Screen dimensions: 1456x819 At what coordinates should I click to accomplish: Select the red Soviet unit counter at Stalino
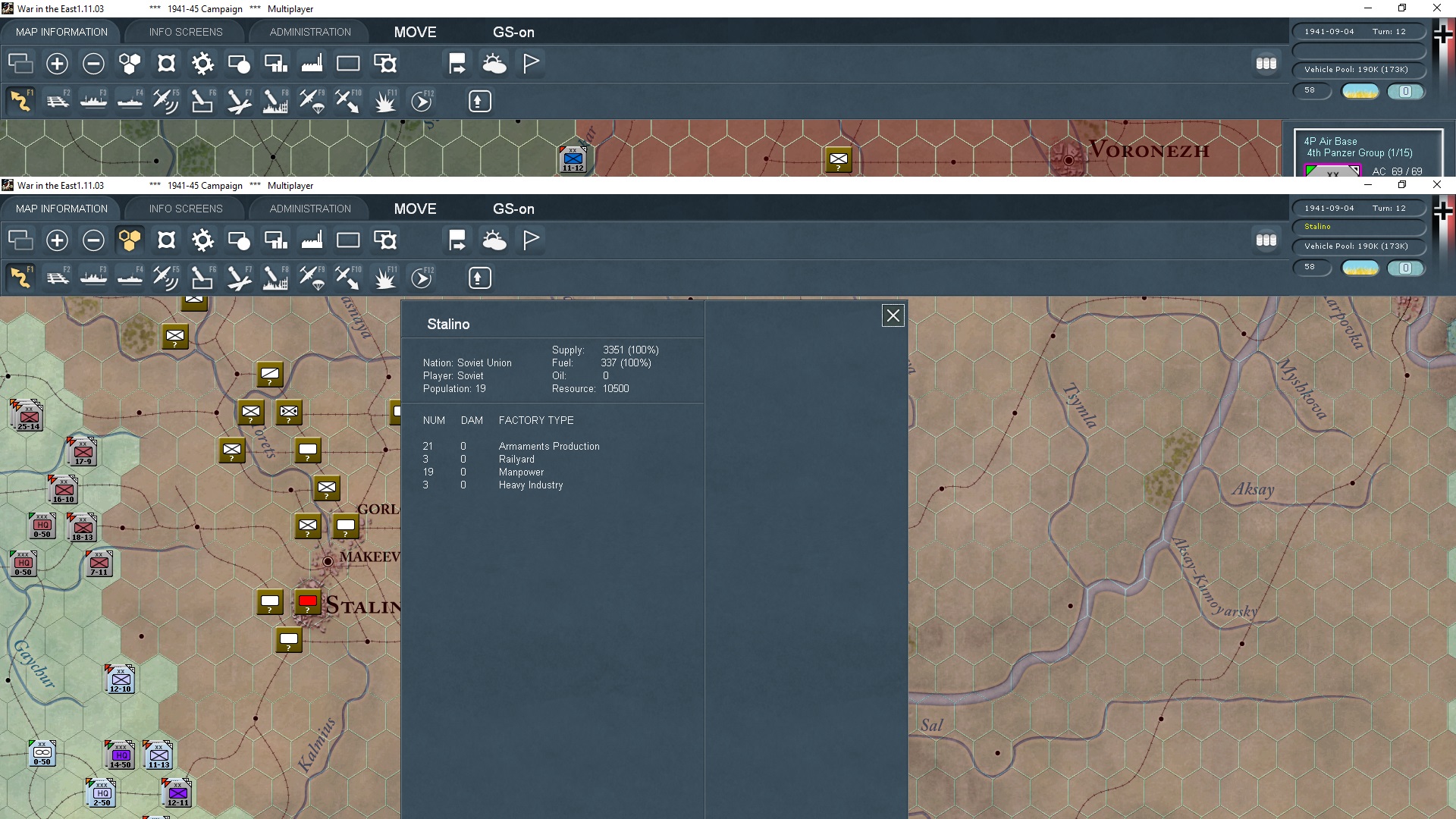pyautogui.click(x=308, y=602)
